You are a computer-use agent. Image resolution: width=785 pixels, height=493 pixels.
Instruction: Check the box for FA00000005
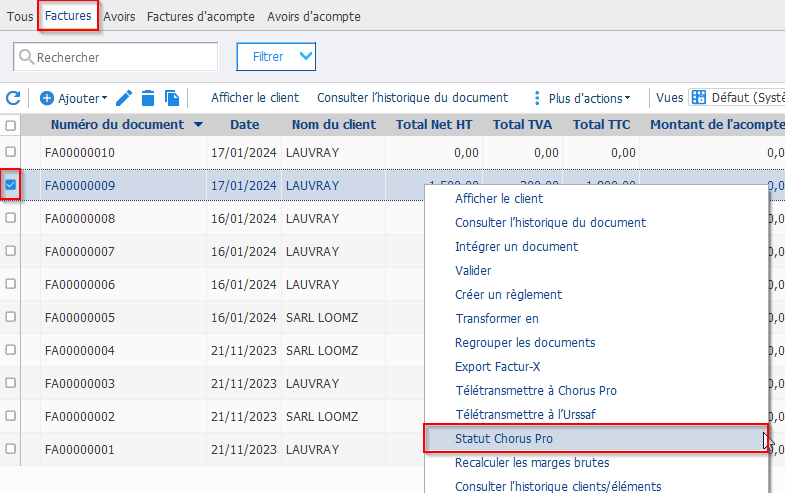[x=10, y=317]
